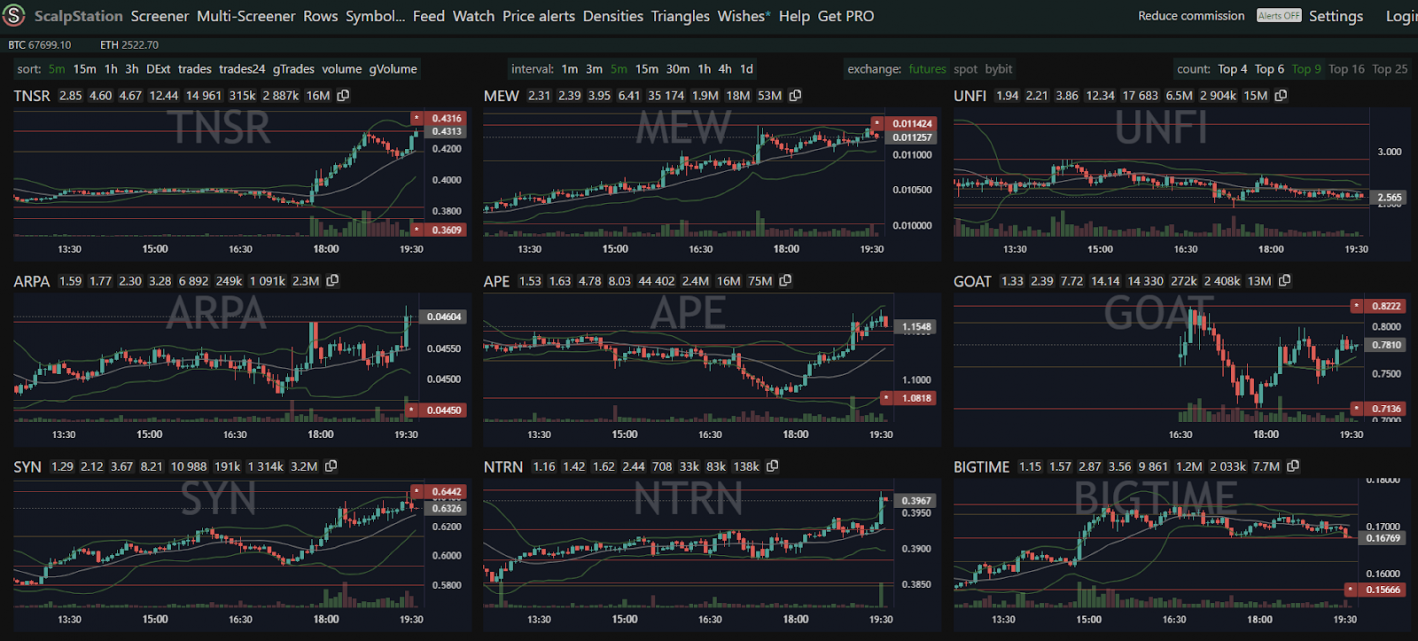Copy the TNSR symbol with its copy icon
The image size is (1418, 641).
[x=343, y=96]
